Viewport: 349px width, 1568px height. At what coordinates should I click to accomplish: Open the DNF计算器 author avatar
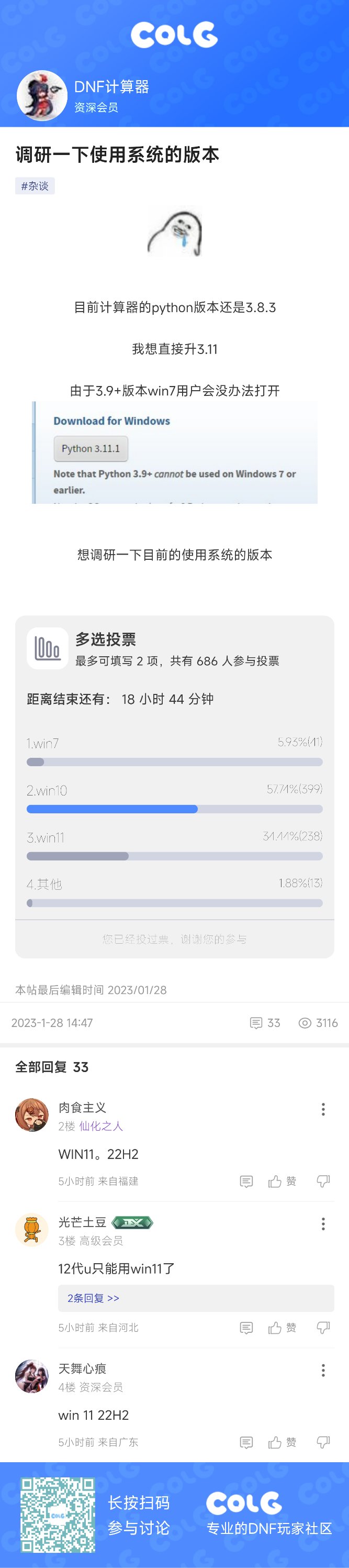click(42, 95)
